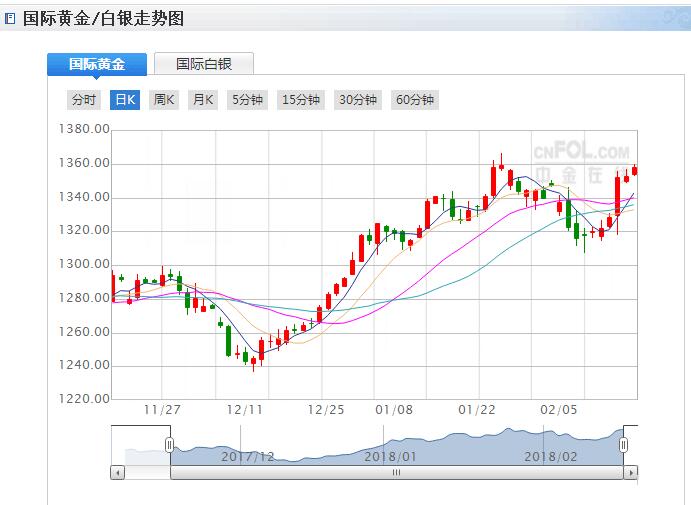691x505 pixels.
Task: Switch to the 国际黄金 tab
Action: (97, 64)
